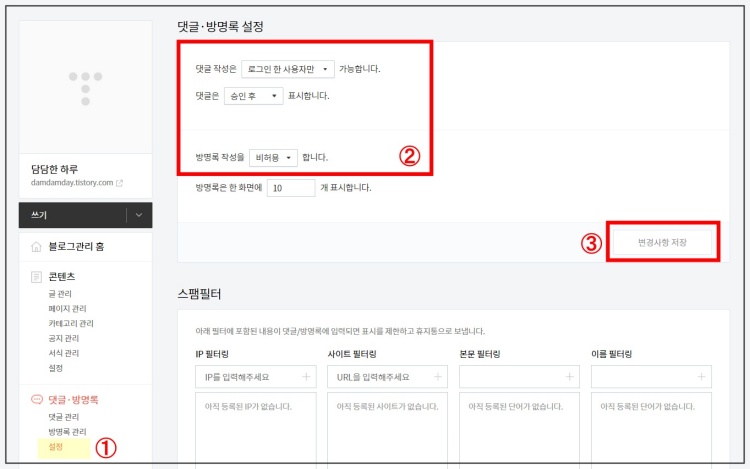Add URL with plus icon in 사이트 필터링
The width and height of the screenshot is (750, 469).
click(438, 377)
